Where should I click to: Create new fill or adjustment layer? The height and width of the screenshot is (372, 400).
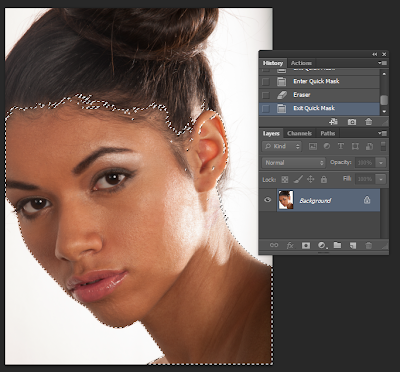[x=322, y=246]
